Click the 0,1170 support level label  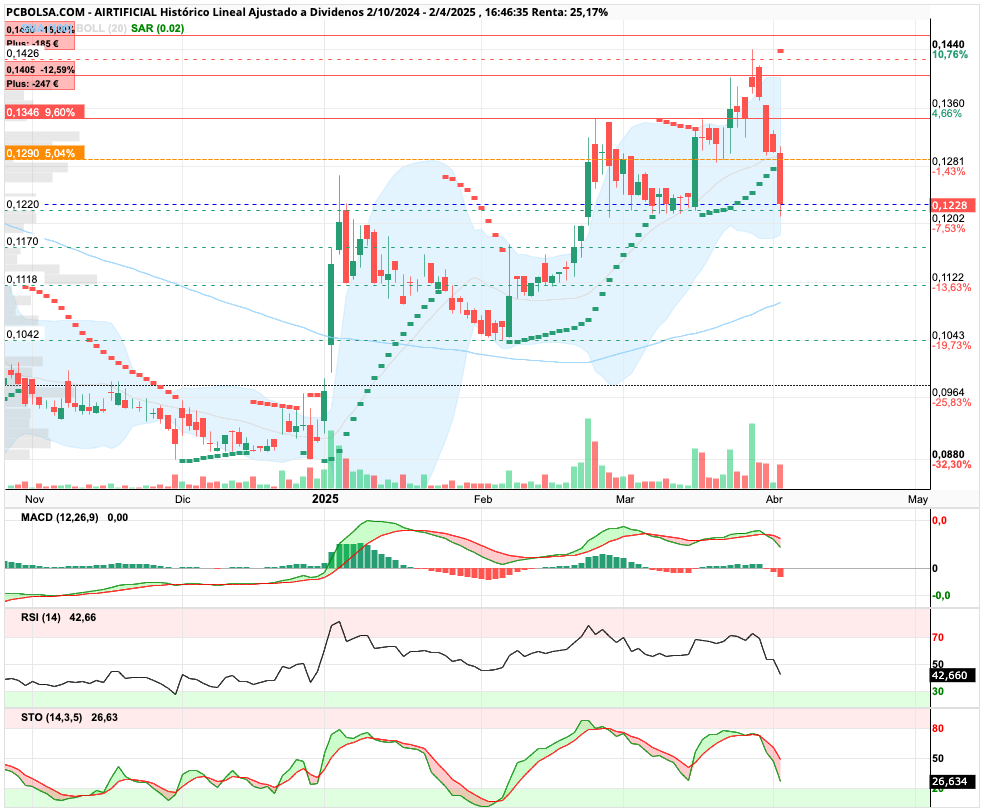click(x=23, y=241)
